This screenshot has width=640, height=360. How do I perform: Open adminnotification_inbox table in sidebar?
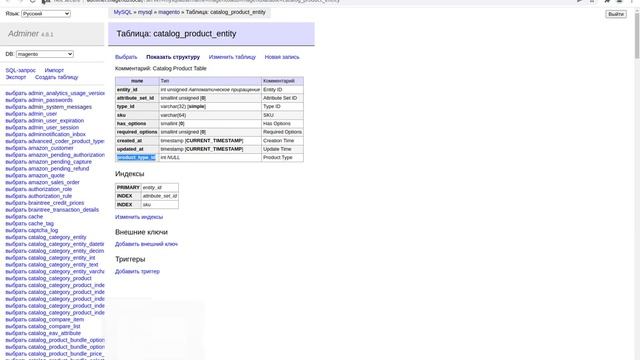tap(57, 134)
